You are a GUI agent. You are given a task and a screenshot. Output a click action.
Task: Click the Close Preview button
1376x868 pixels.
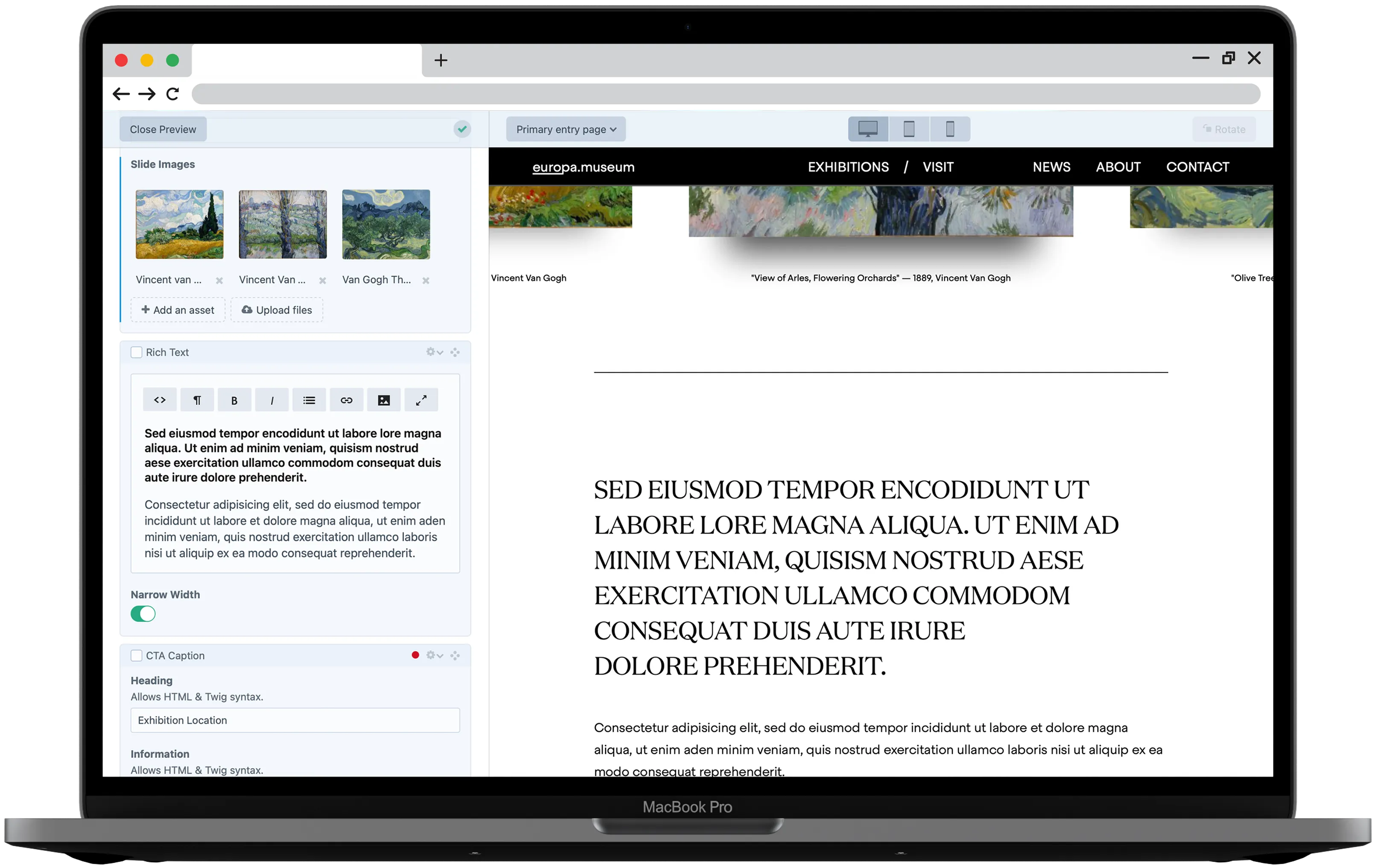coord(163,129)
